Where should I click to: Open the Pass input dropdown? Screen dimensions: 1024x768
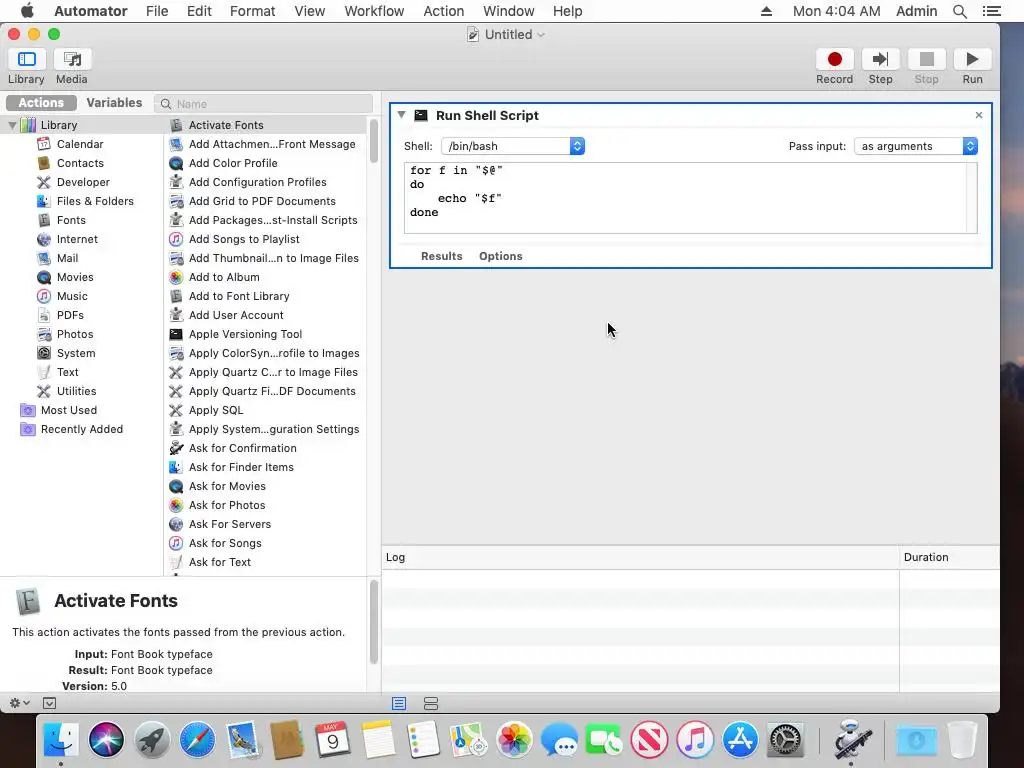916,146
